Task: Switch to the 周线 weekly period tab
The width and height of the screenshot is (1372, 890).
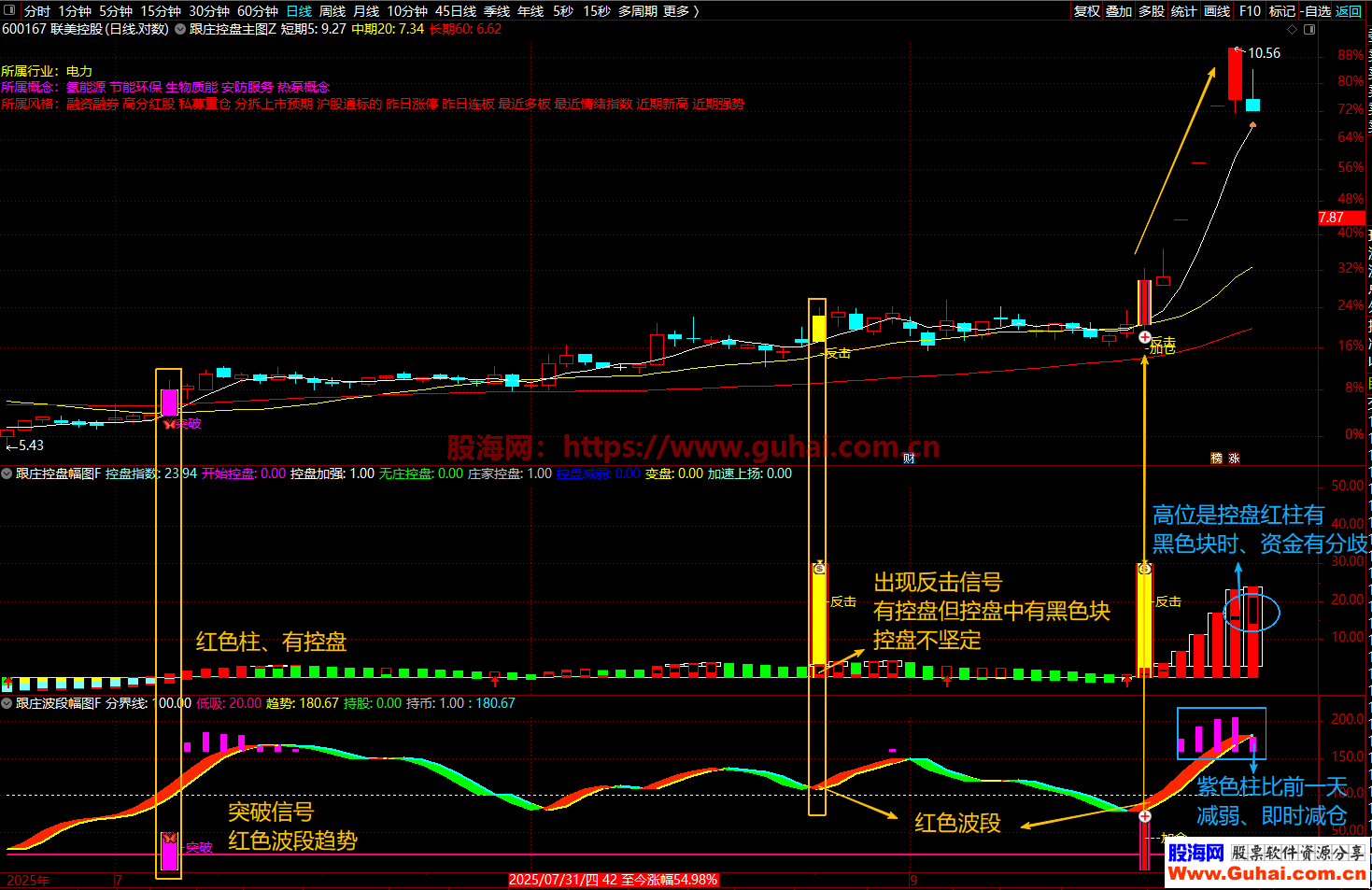Action: tap(332, 11)
